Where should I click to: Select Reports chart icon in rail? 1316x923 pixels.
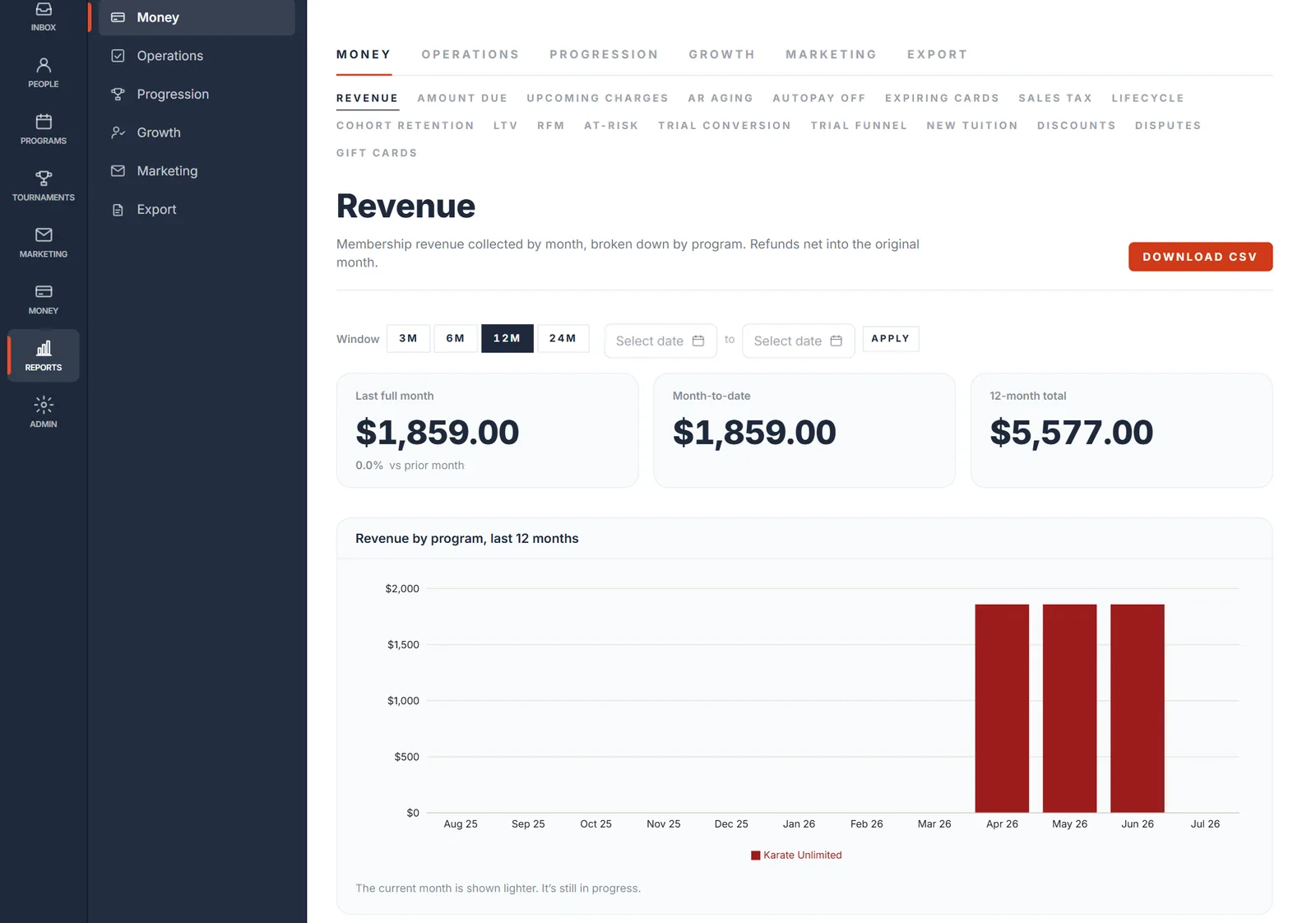(44, 348)
